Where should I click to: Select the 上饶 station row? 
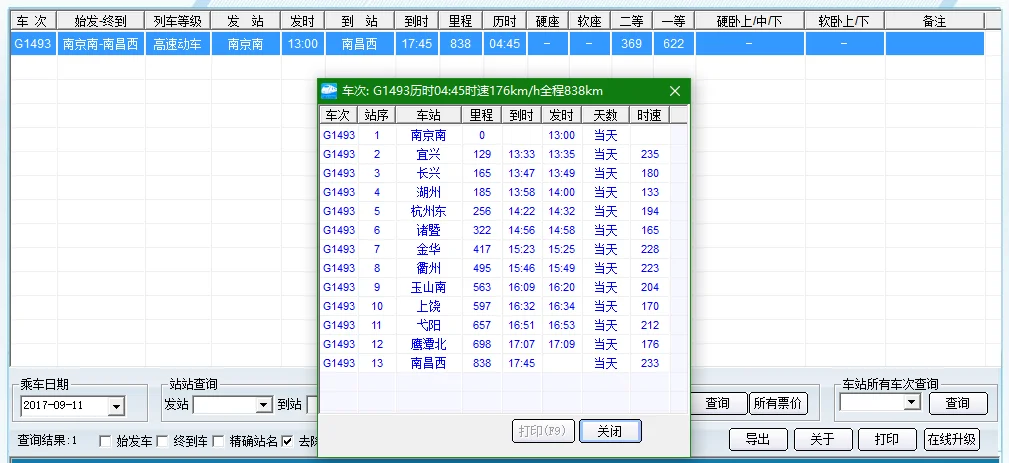(495, 306)
